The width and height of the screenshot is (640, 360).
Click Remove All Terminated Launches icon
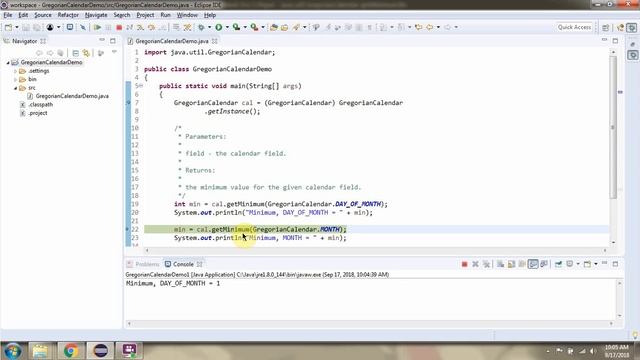(486, 264)
